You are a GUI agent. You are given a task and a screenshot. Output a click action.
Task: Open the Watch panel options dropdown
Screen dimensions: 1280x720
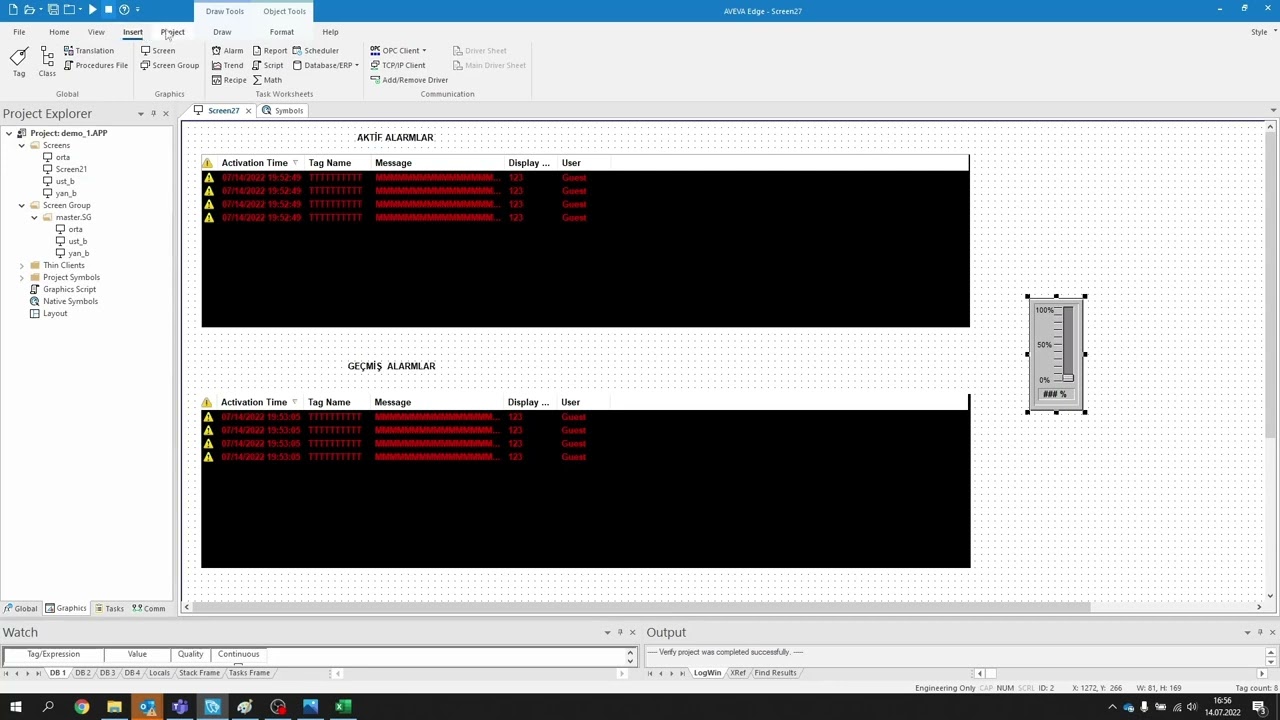pos(607,632)
